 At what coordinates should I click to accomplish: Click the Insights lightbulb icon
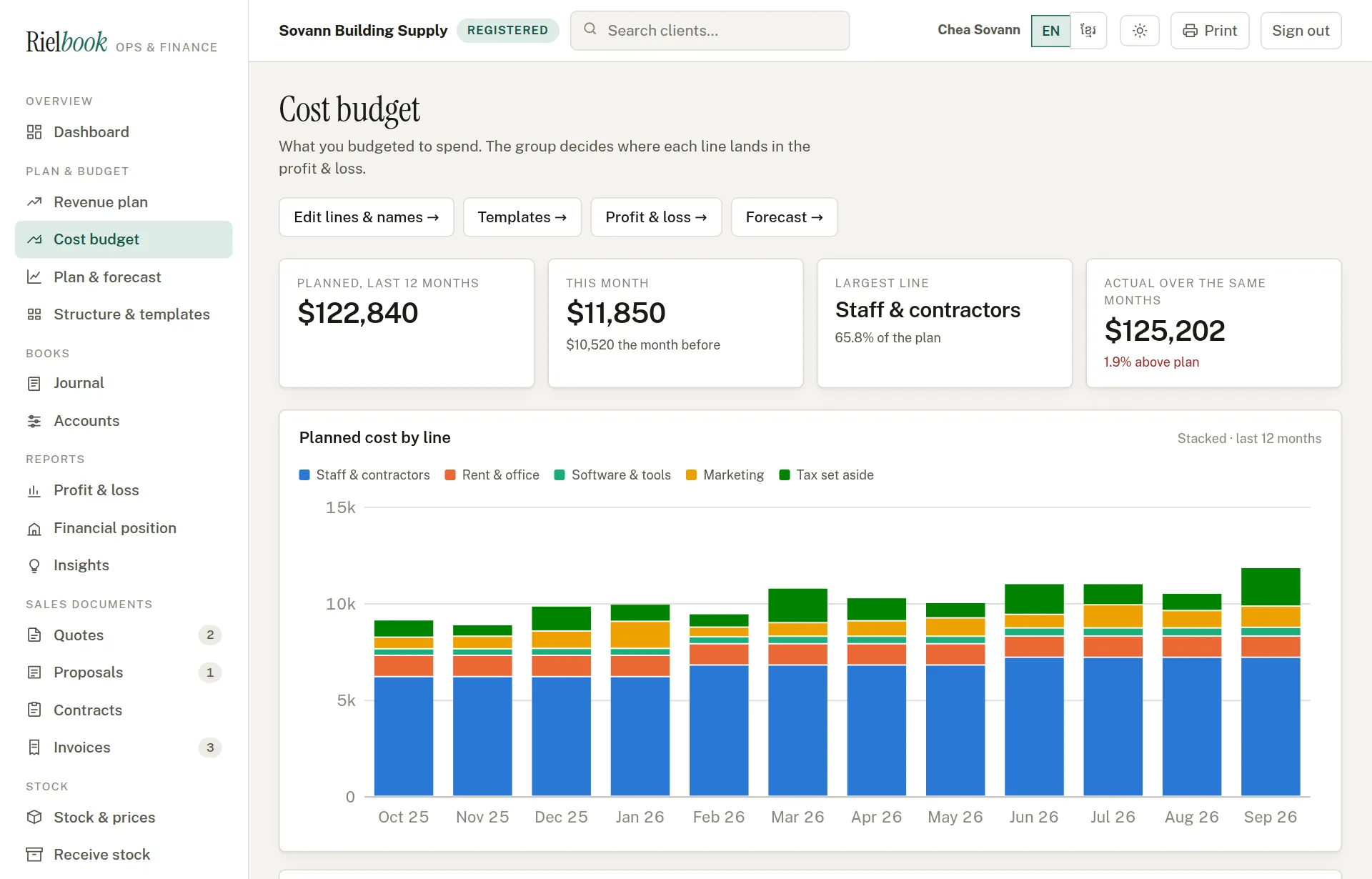pos(34,566)
